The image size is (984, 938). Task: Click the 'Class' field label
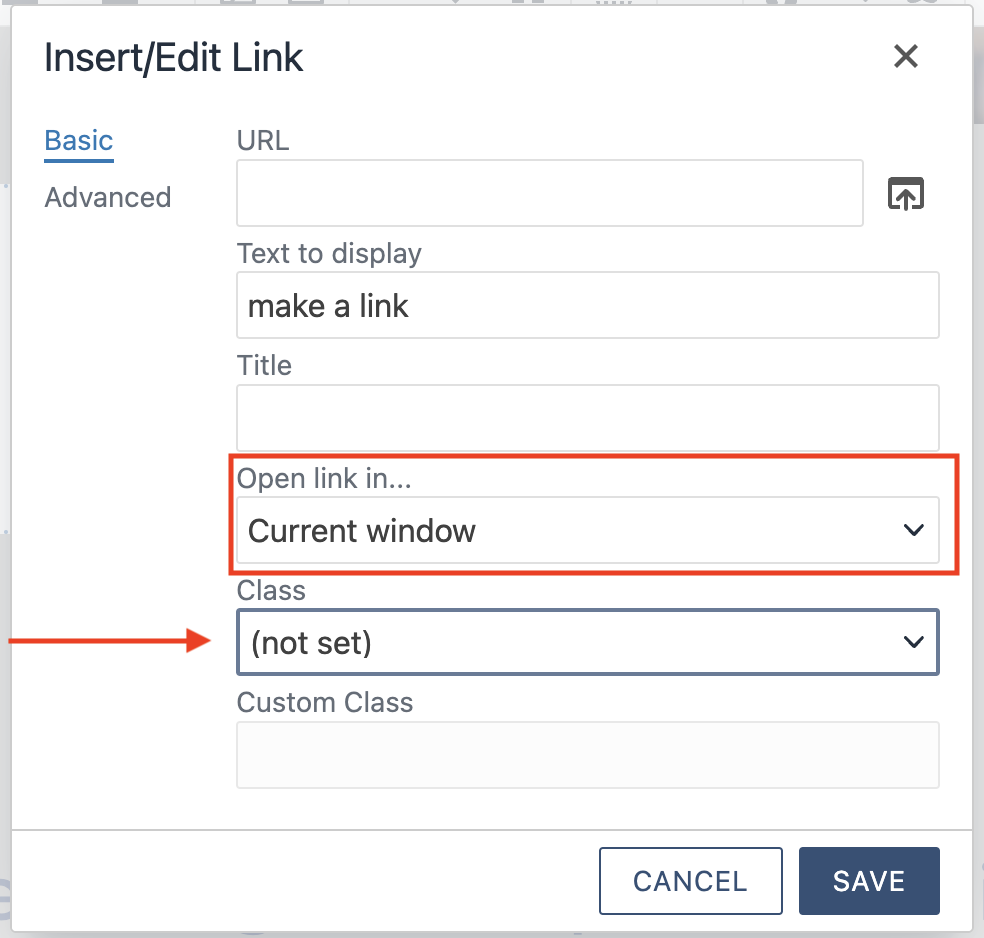click(x=271, y=590)
